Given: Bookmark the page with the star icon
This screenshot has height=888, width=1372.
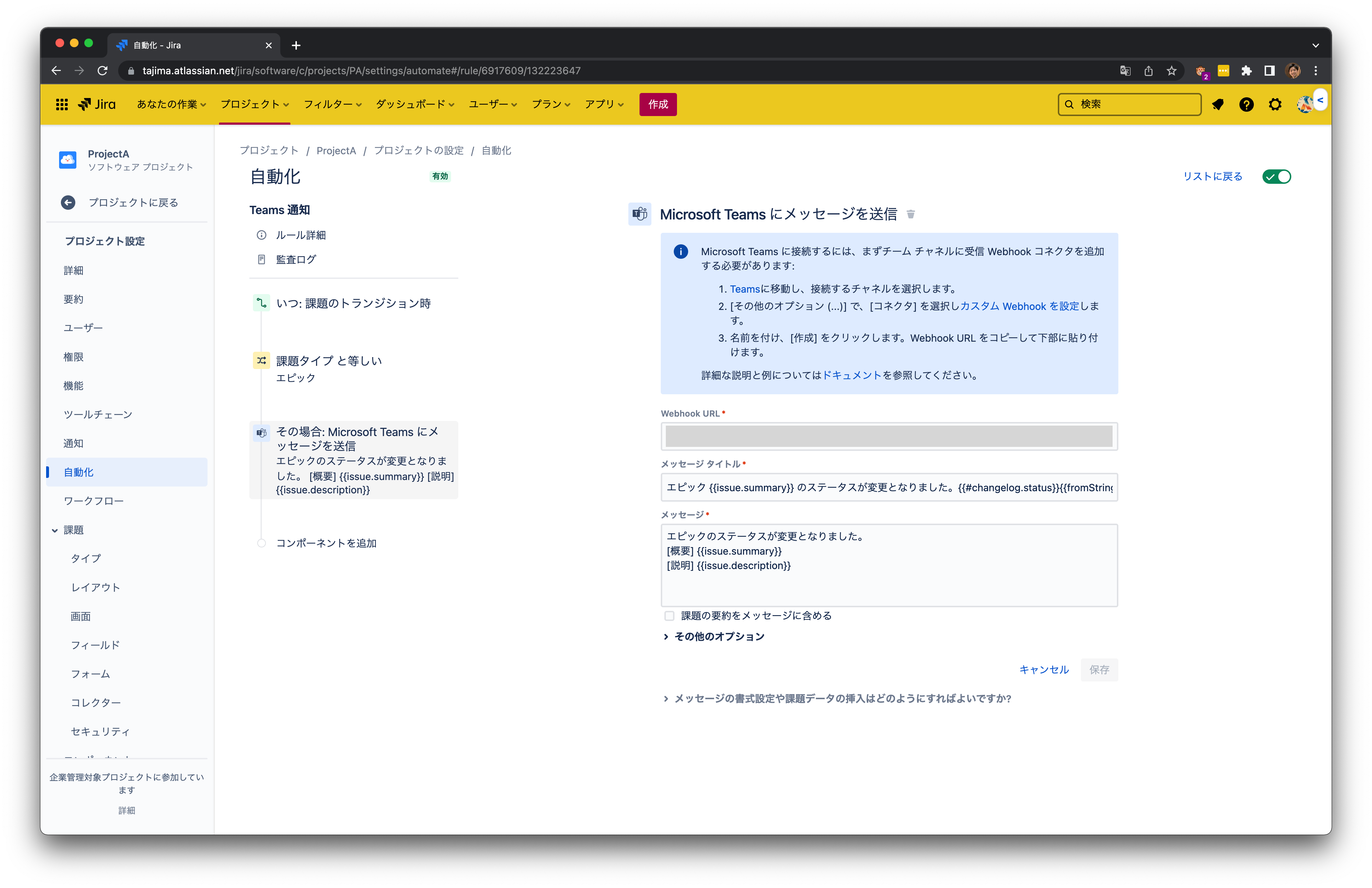Looking at the screenshot, I should [x=1171, y=71].
